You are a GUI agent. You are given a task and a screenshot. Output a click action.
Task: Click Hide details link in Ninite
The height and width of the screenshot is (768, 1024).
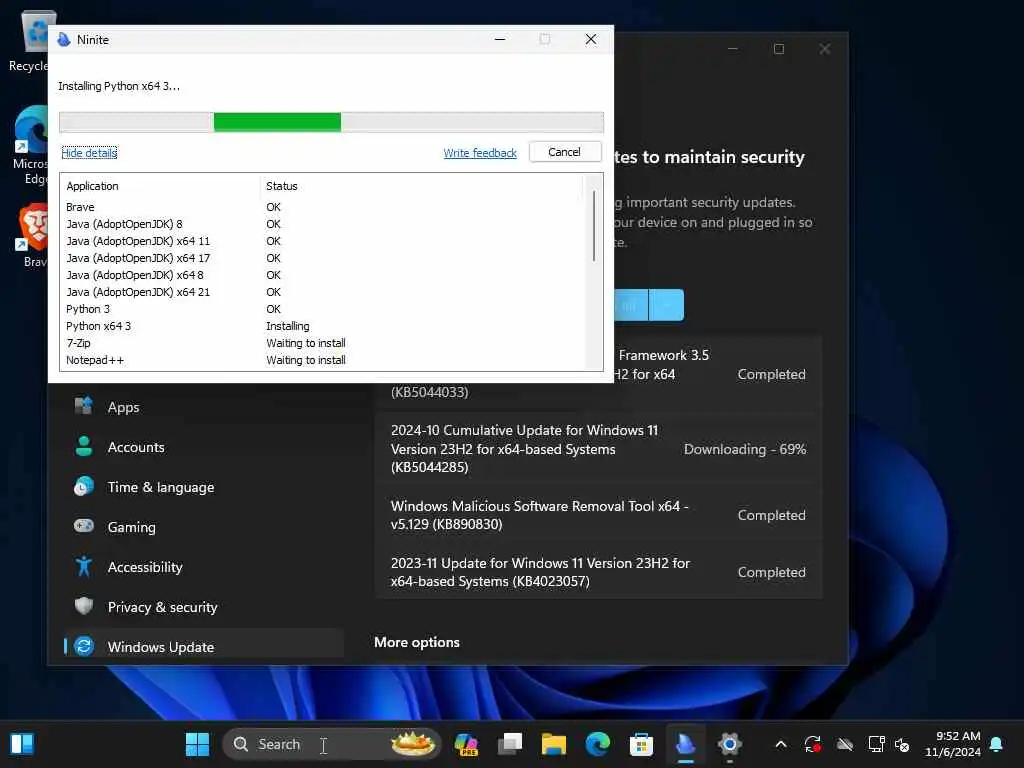(89, 153)
